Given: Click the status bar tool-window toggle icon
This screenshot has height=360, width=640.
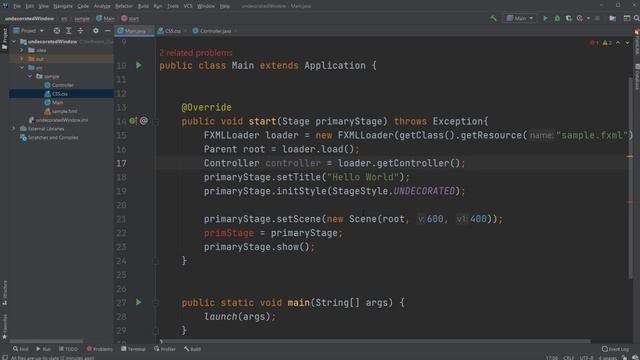Looking at the screenshot, I should (4, 358).
